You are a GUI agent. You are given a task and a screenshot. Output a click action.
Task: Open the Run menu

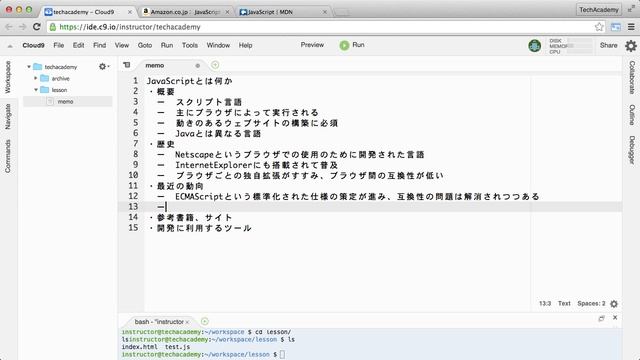(167, 45)
